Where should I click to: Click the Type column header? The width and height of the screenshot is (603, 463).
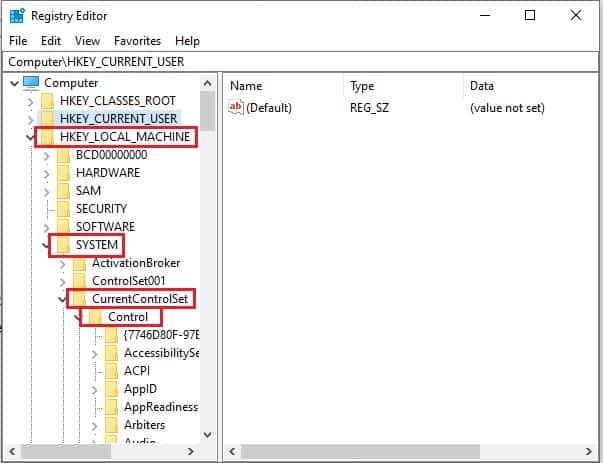[362, 86]
